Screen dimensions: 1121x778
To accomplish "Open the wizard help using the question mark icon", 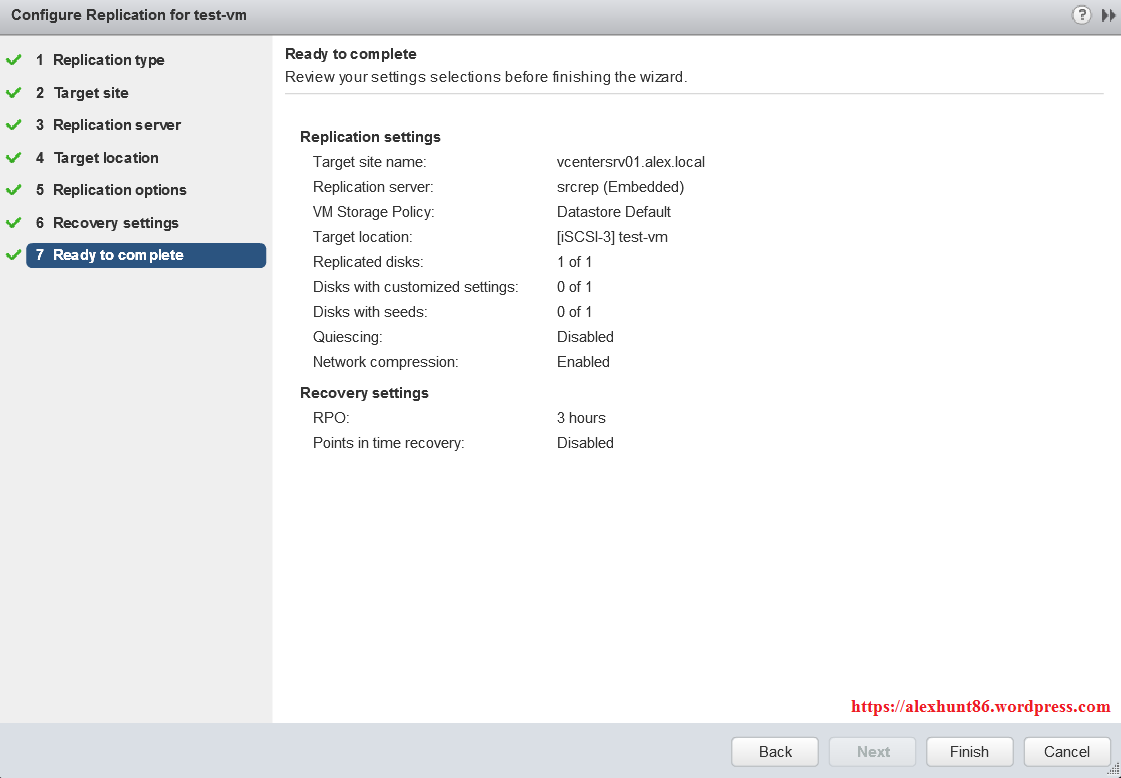I will [1081, 15].
